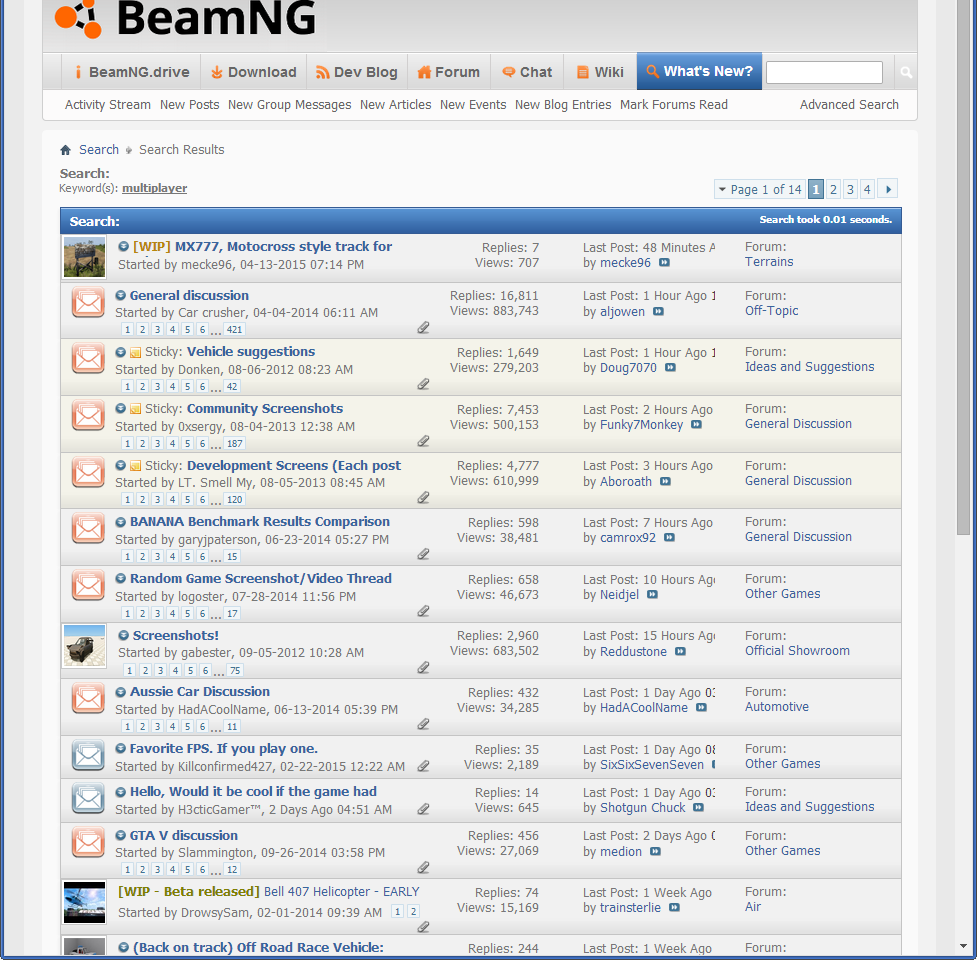Click the attachment paperclip on Favorite FPS row
The image size is (977, 960).
pyautogui.click(x=423, y=766)
